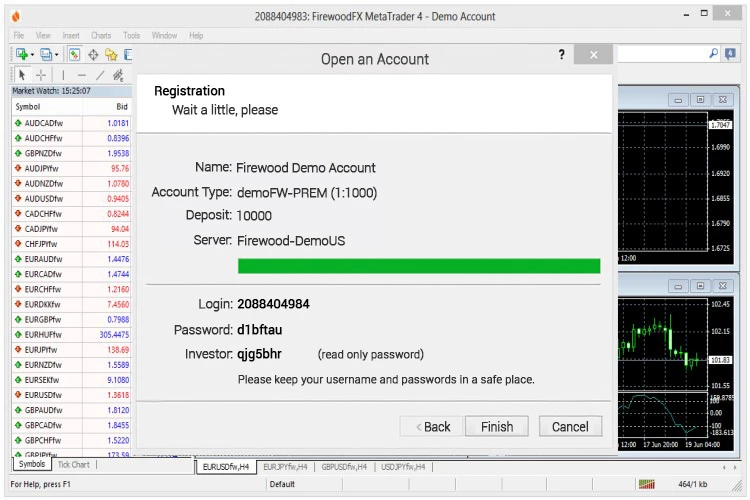Screen dimensions: 750x500
Task: Select the Vertical Line drawing tool
Action: (63, 75)
